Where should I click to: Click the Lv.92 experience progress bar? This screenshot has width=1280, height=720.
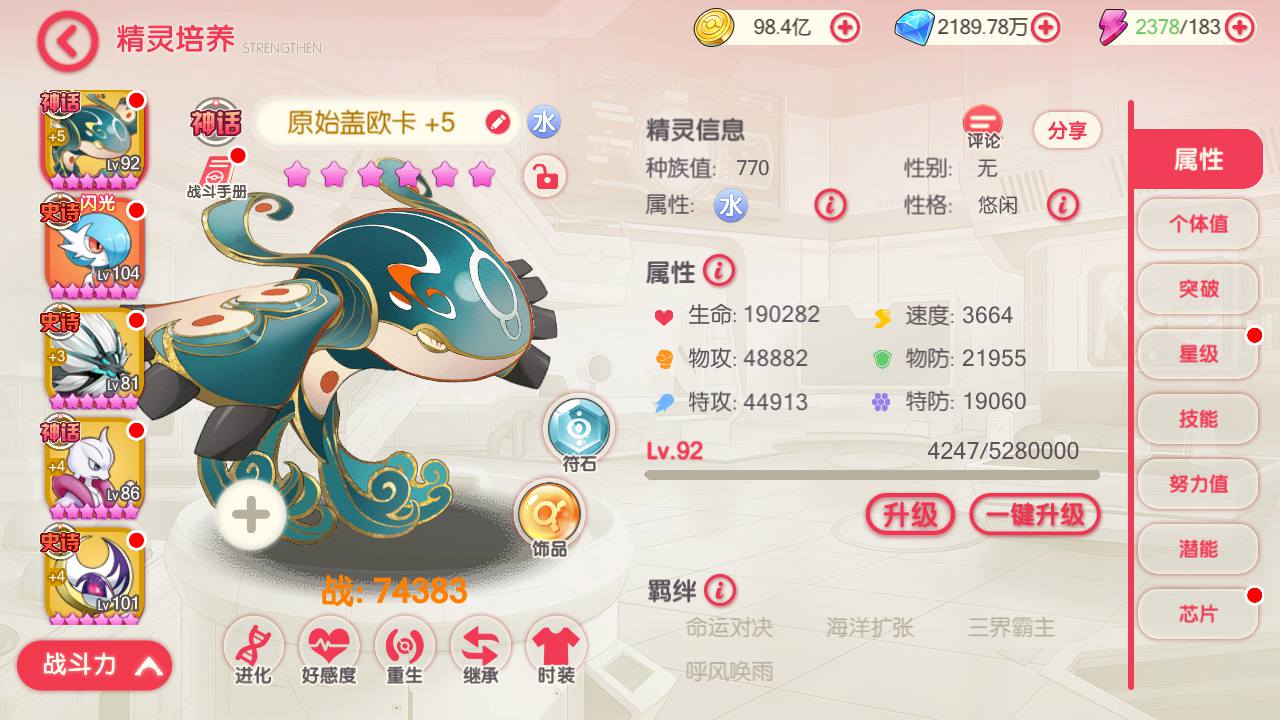coord(872,475)
